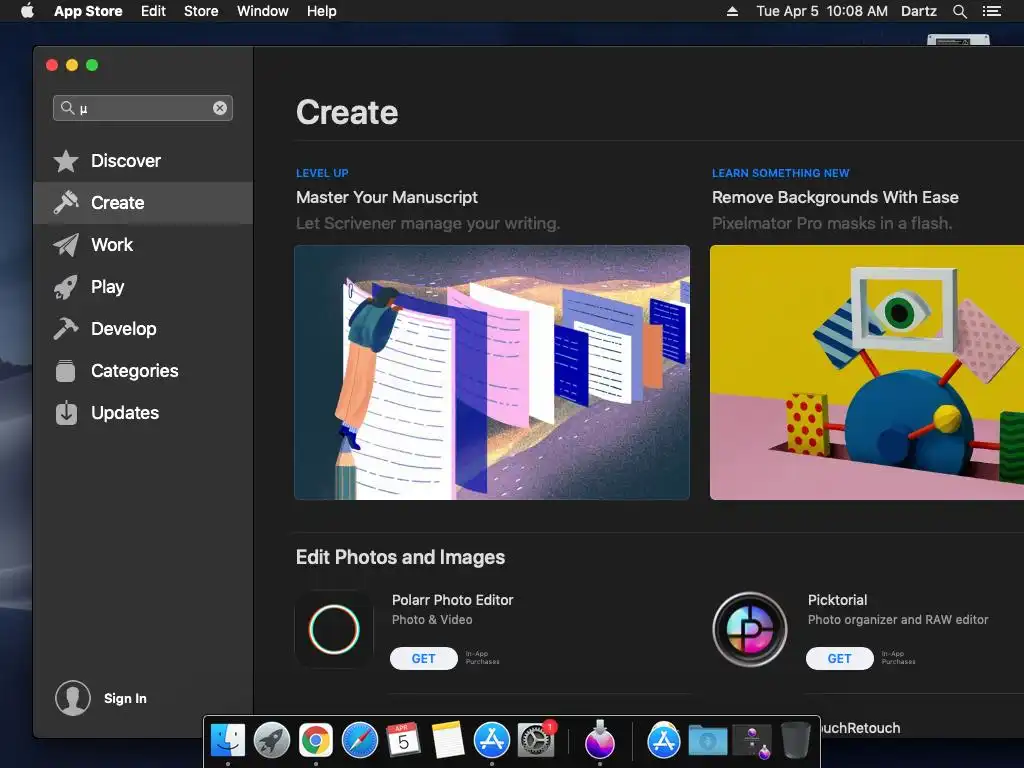Click the LEARN SOMETHING NEW label
The image size is (1024, 768).
pos(780,173)
